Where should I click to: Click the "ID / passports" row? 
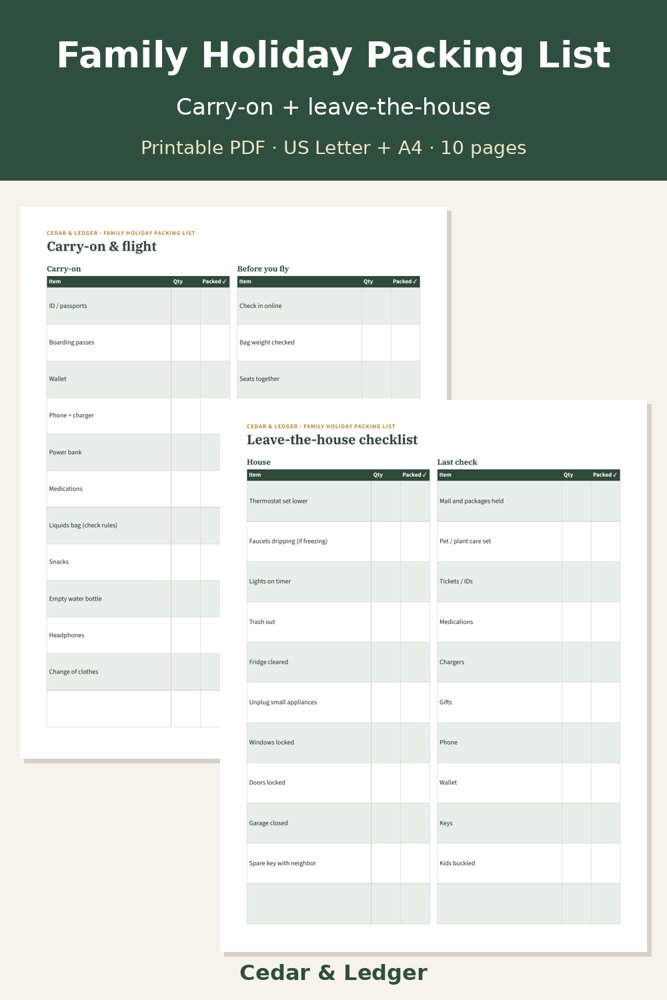pos(138,306)
